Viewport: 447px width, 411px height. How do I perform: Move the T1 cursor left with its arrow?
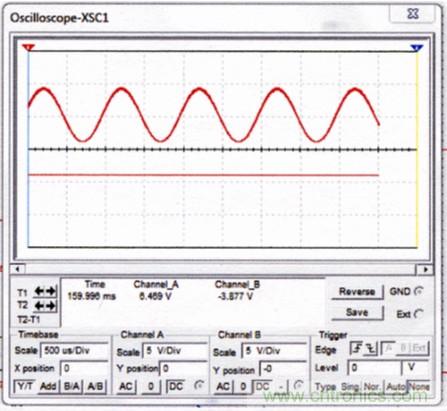39,291
